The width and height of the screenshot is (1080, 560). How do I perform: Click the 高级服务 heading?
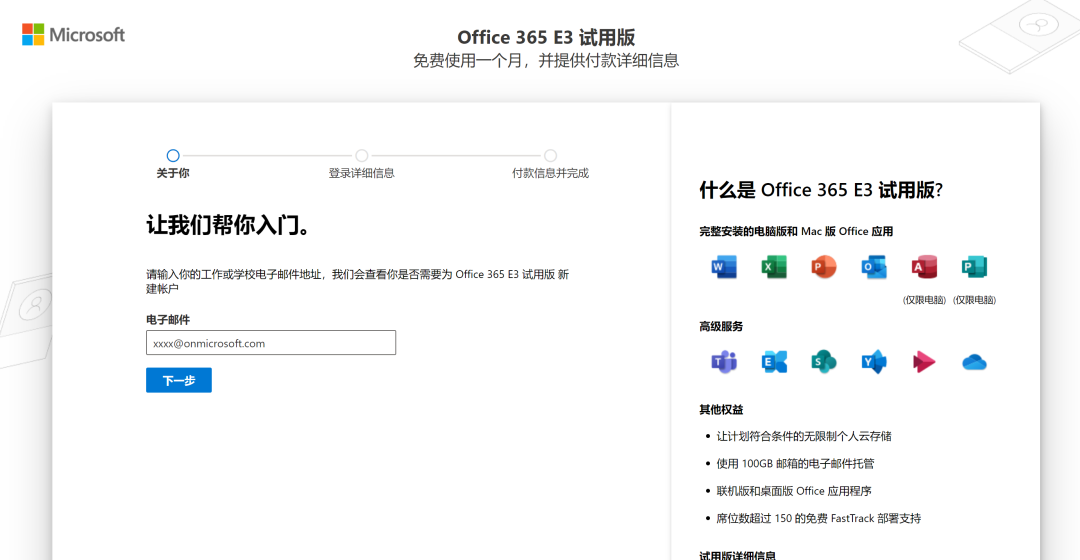[721, 326]
